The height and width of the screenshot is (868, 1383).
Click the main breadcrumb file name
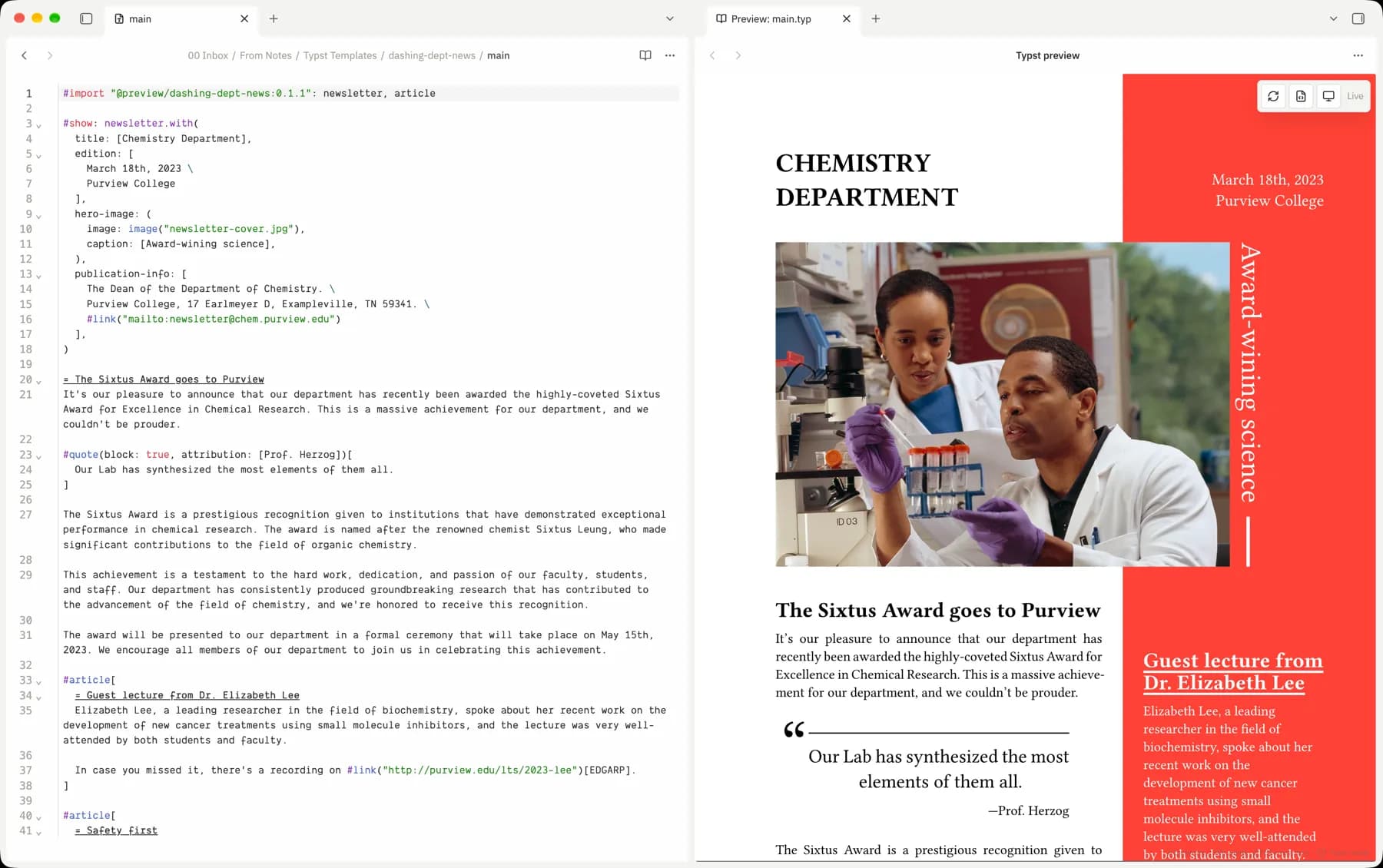(x=499, y=55)
